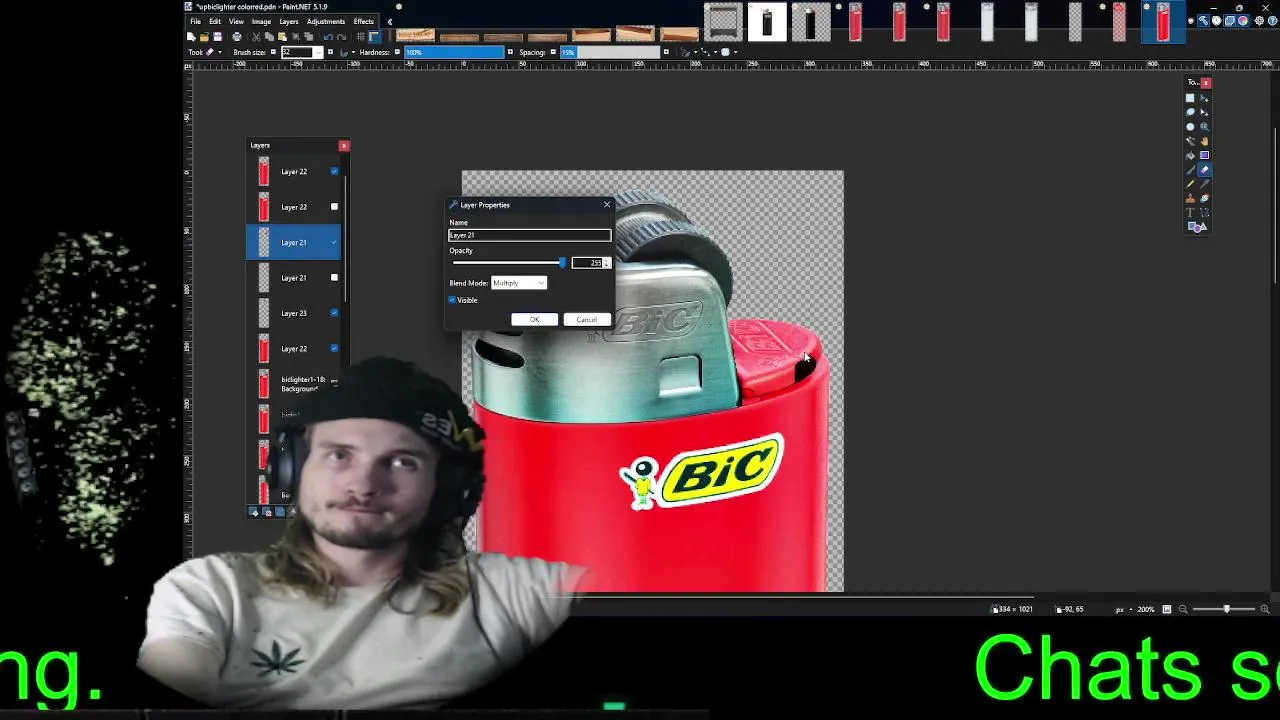The height and width of the screenshot is (720, 1280).
Task: Open the Adjustments menu
Action: [326, 21]
